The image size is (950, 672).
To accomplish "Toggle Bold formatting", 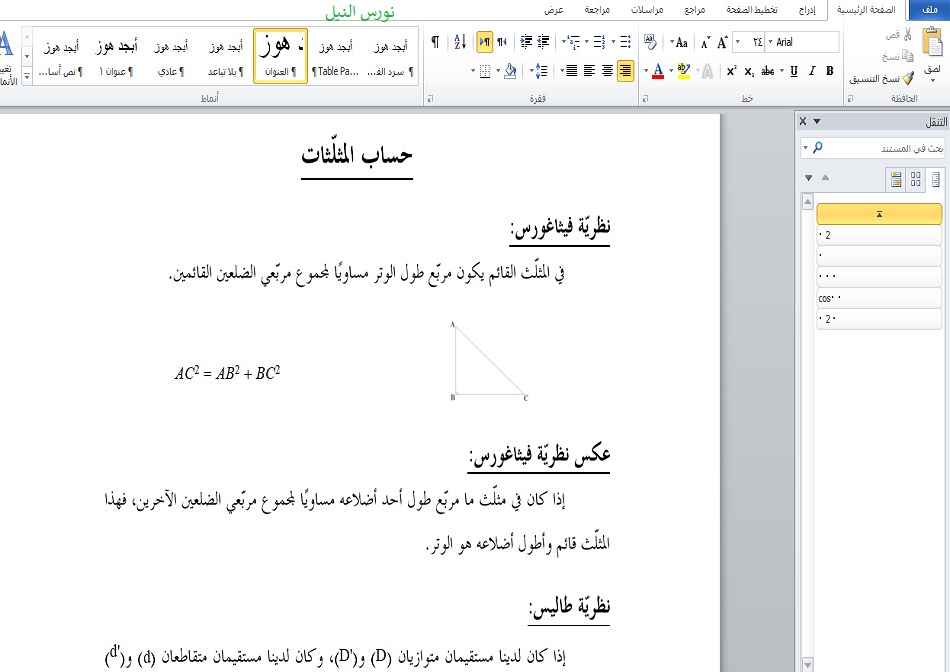I will click(x=830, y=71).
